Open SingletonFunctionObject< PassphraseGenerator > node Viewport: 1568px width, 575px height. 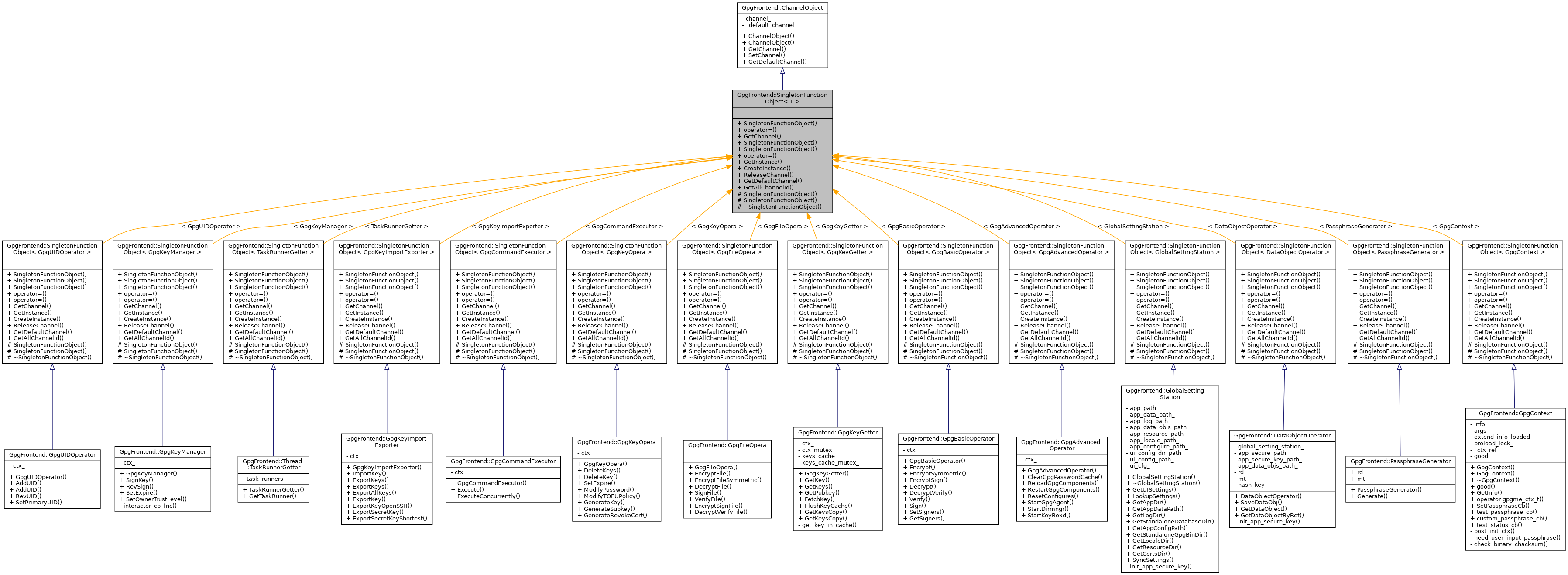tap(1399, 302)
